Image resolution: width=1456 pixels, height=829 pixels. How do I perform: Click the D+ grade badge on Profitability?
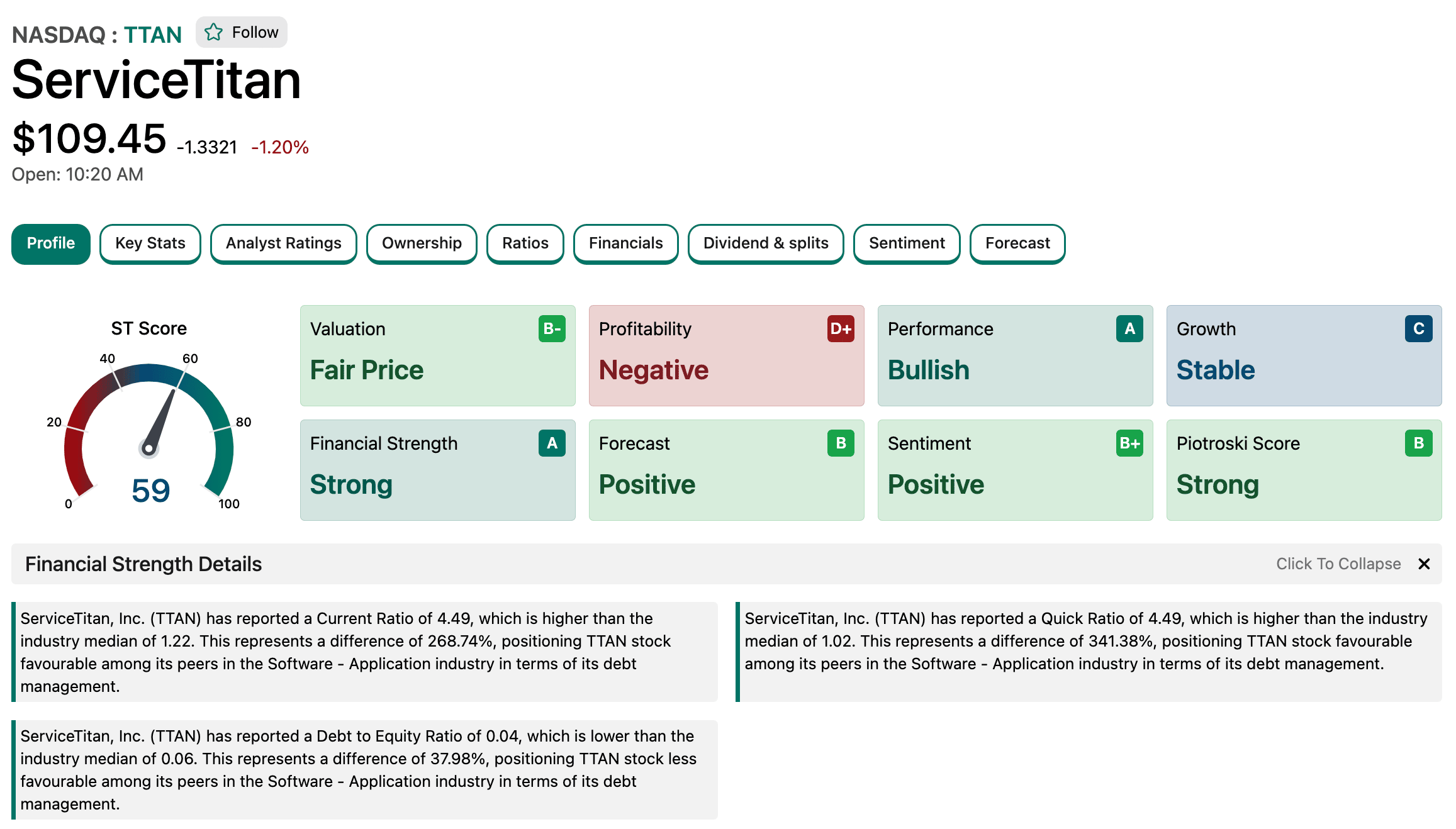click(841, 329)
